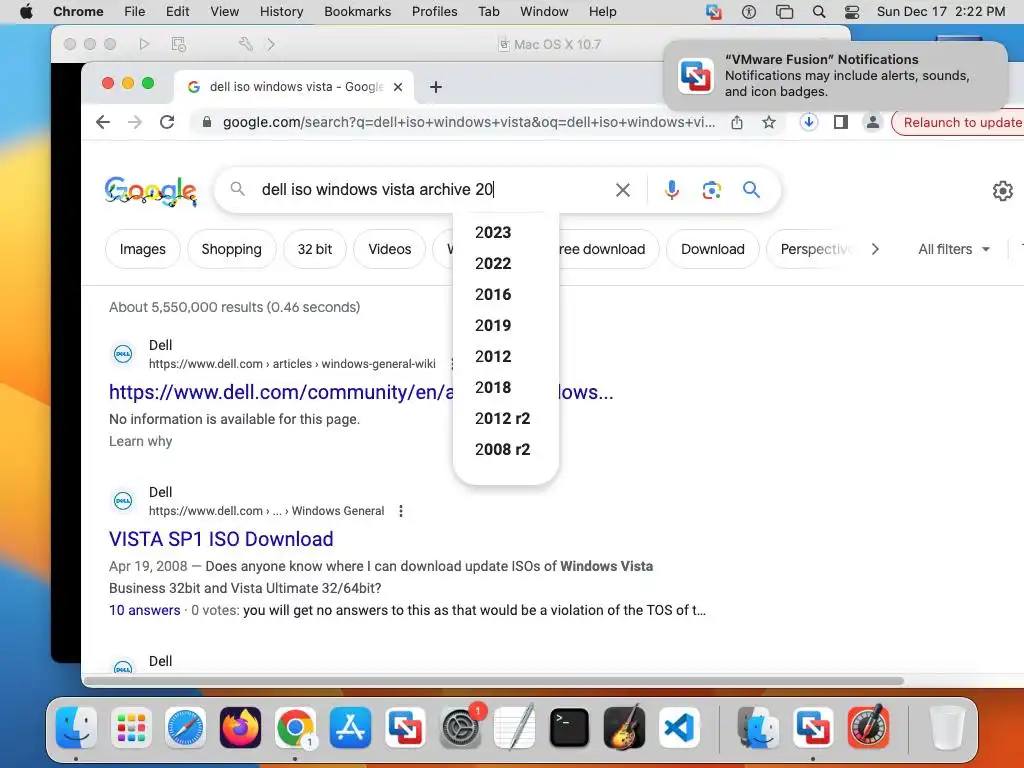Screen dimensions: 1024x768
Task: Open GarageBand from the Dock
Action: point(624,728)
